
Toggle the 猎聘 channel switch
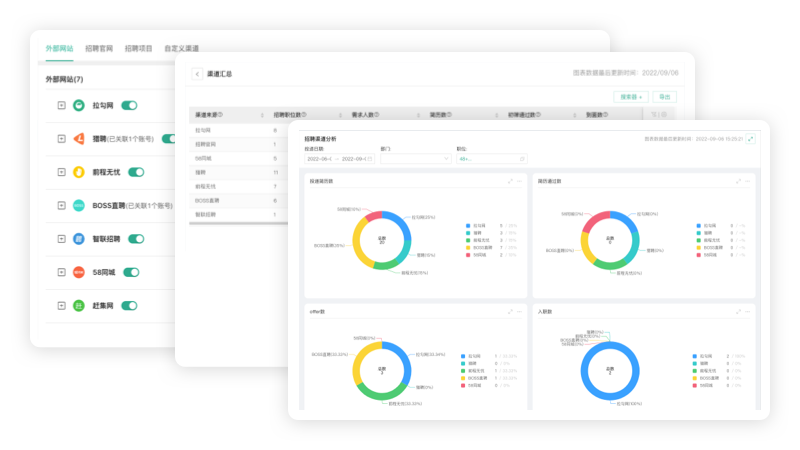tap(169, 139)
